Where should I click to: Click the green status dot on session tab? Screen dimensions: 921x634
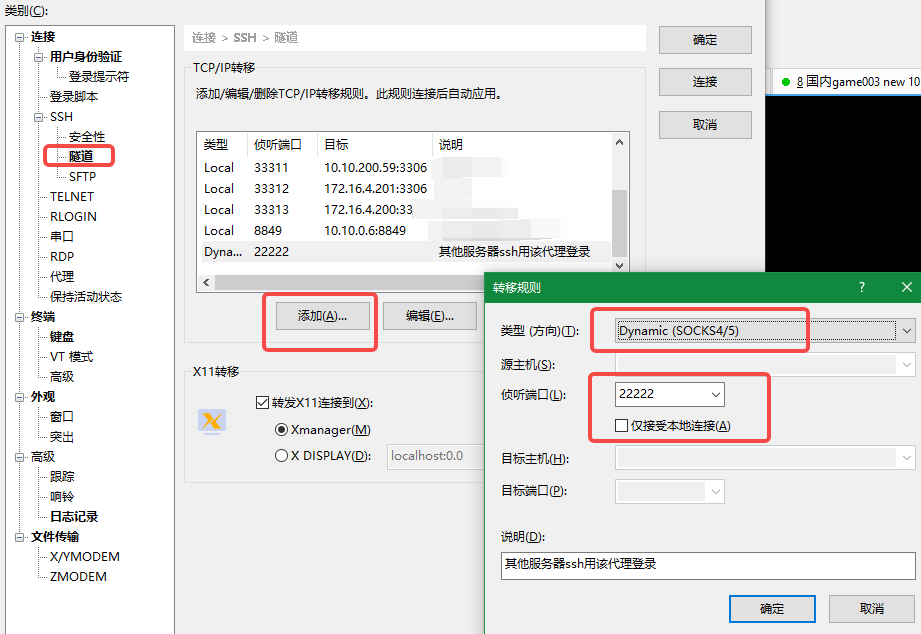pos(785,82)
